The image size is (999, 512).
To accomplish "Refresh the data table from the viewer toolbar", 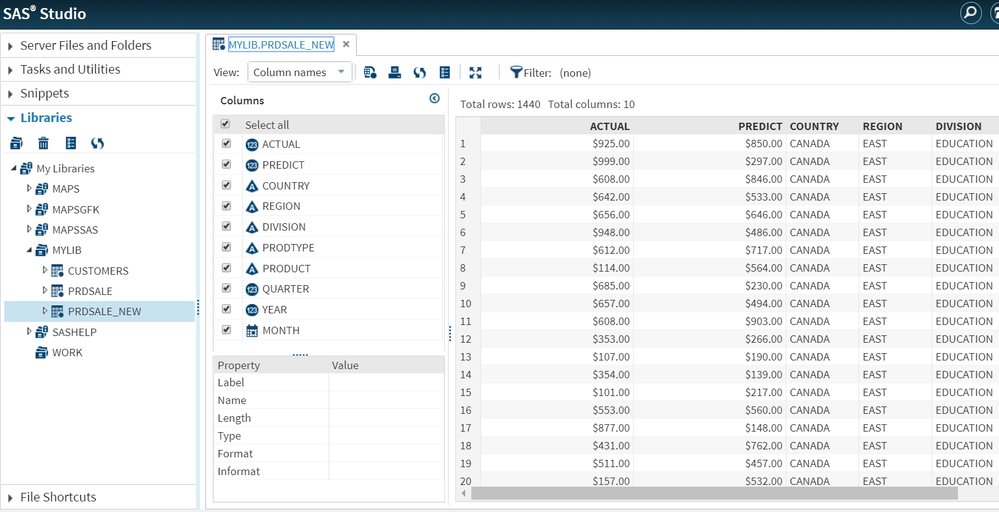I will pyautogui.click(x=420, y=73).
